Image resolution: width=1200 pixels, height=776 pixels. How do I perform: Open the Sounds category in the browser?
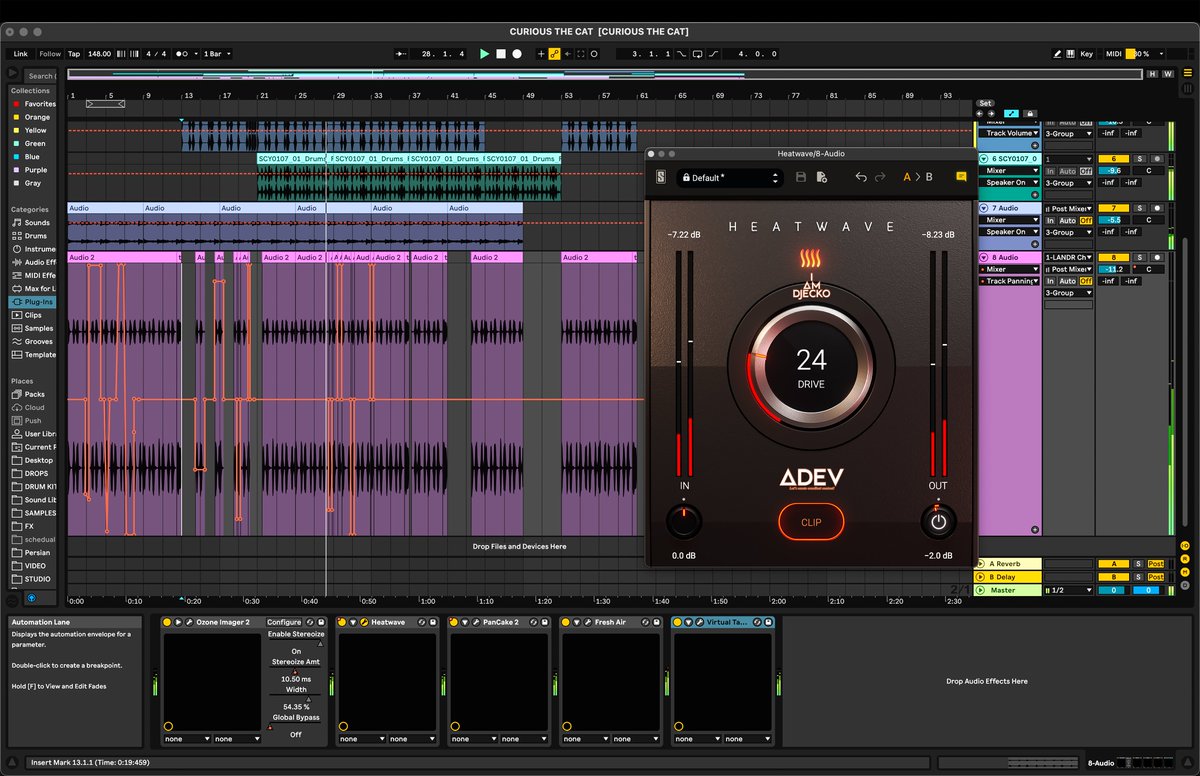tap(31, 223)
